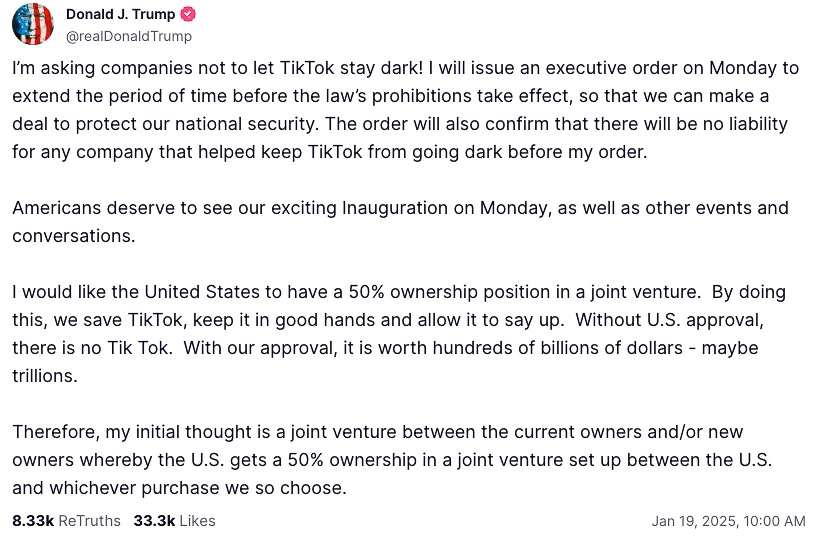Click the word trillions in the post
The height and width of the screenshot is (543, 814).
45,376
